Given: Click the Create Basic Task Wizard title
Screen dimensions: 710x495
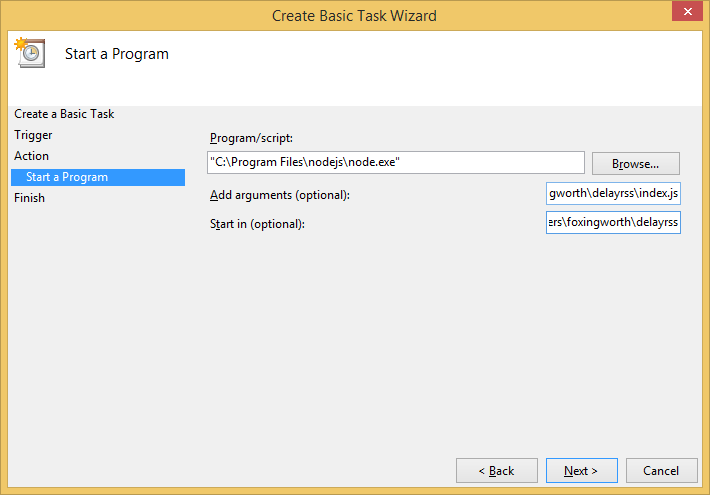Looking at the screenshot, I should [x=354, y=16].
